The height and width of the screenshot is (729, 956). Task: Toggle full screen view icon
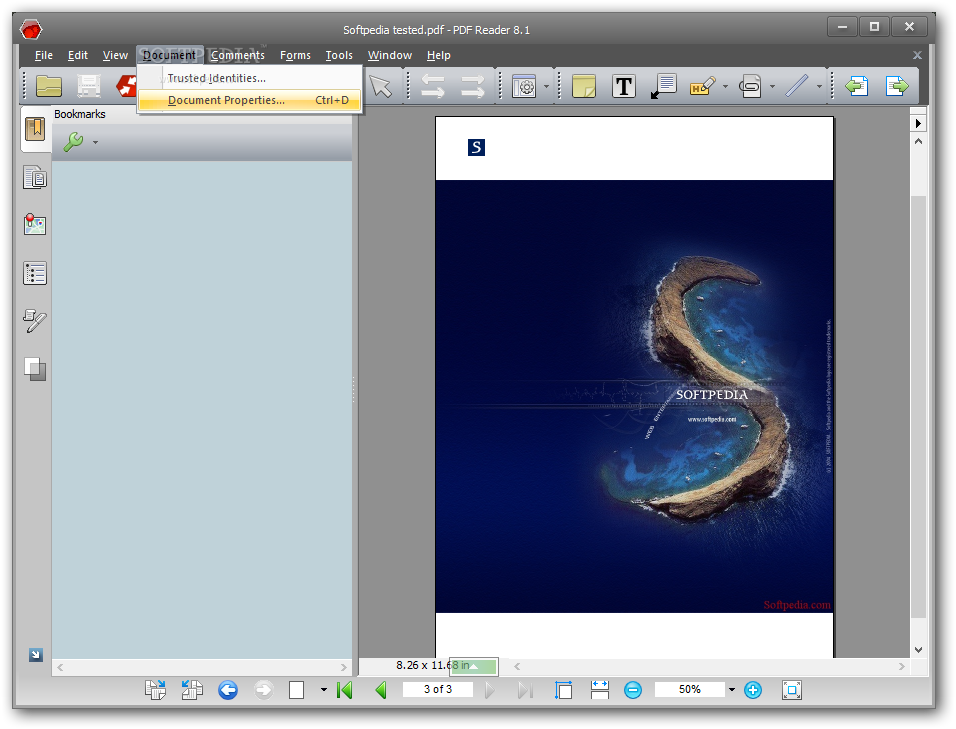pos(791,690)
